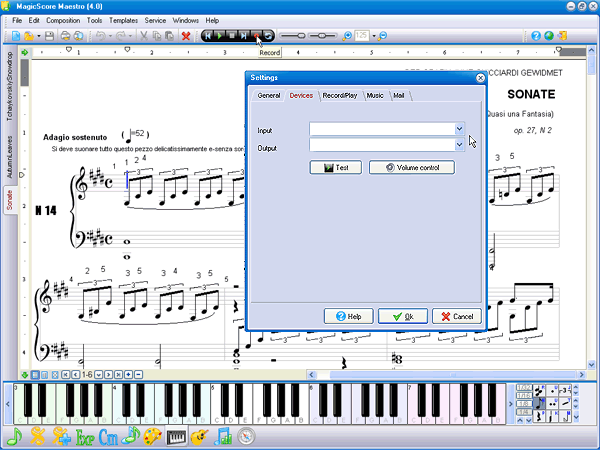The width and height of the screenshot is (600, 450).
Task: Switch to the General tab in Settings
Action: pos(269,95)
